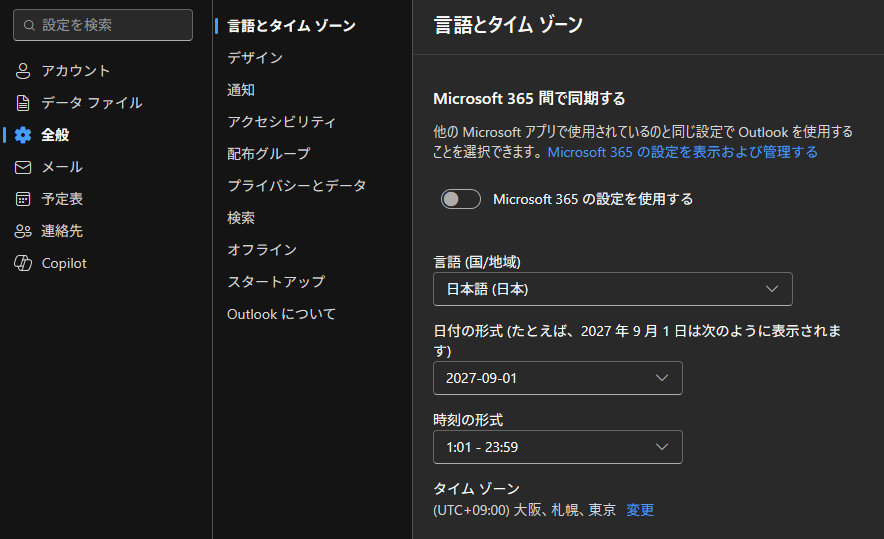The image size is (884, 539).
Task: Click the Copilot logo icon
Action: click(23, 263)
